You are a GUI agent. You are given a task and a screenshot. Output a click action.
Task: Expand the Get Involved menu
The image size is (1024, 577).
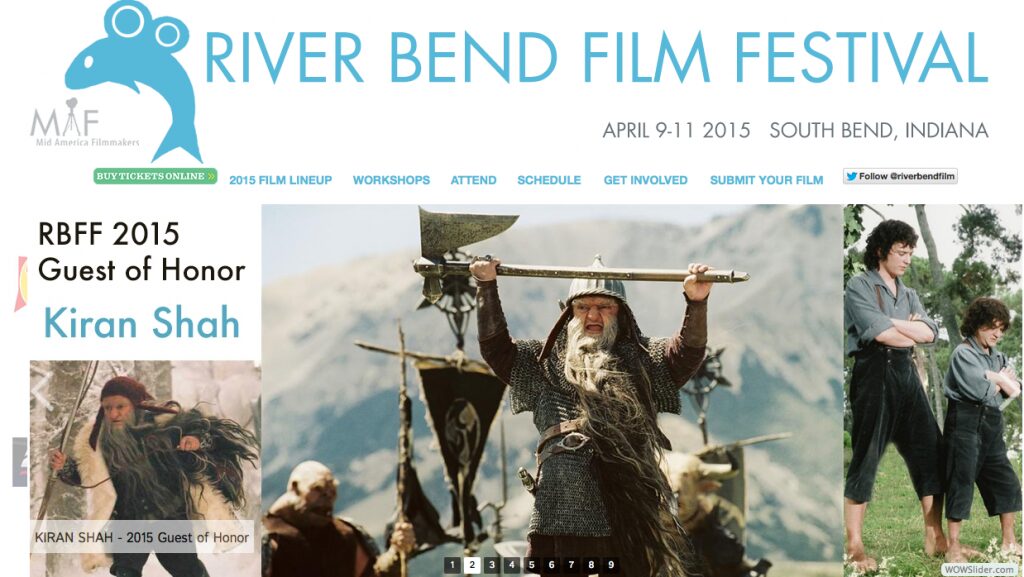click(x=645, y=180)
